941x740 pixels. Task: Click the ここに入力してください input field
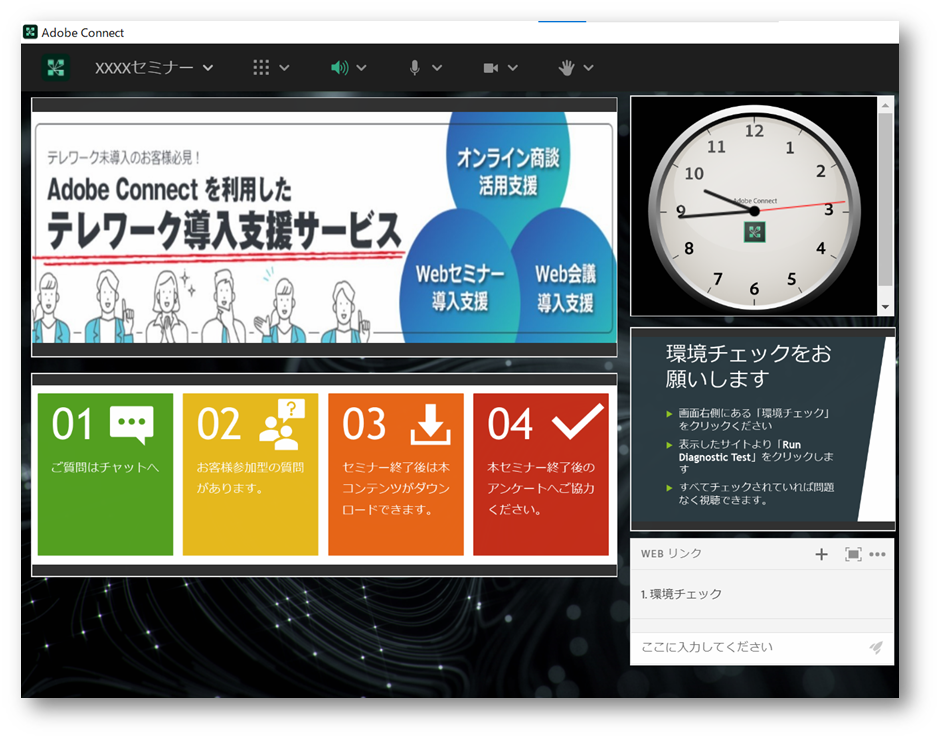(750, 647)
